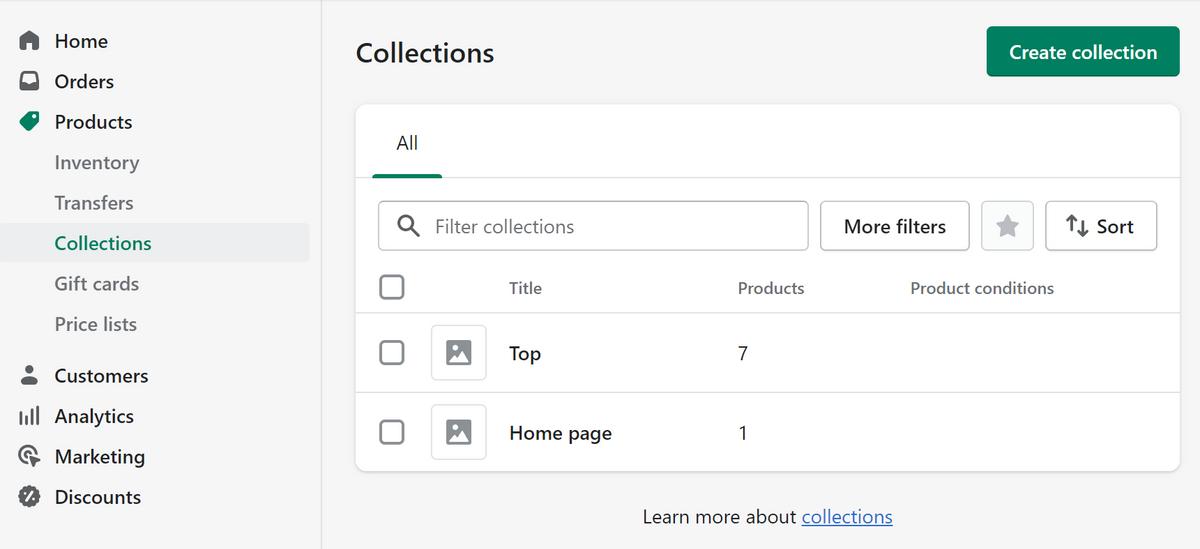Click product count 1 for Home page
The width and height of the screenshot is (1200, 549).
[743, 433]
